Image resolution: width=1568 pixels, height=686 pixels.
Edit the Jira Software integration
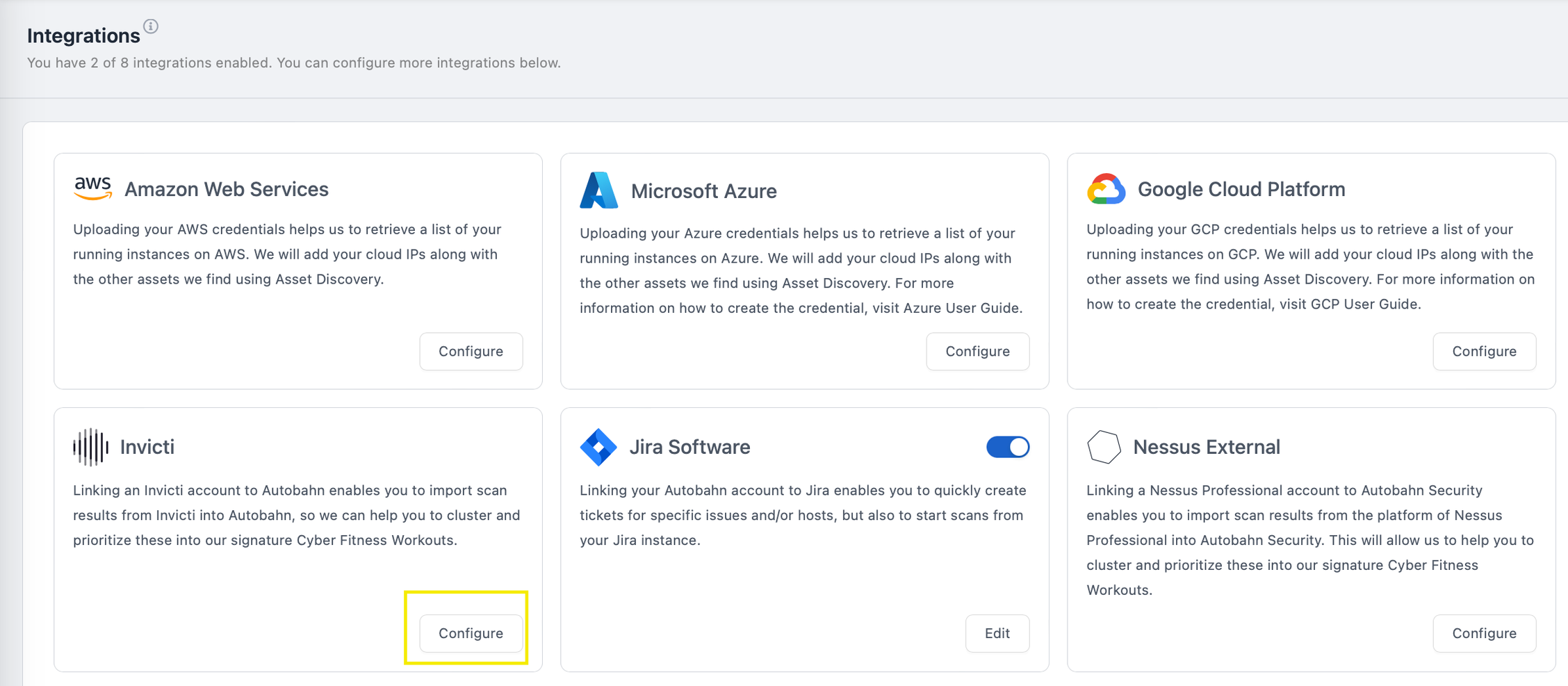pos(997,633)
